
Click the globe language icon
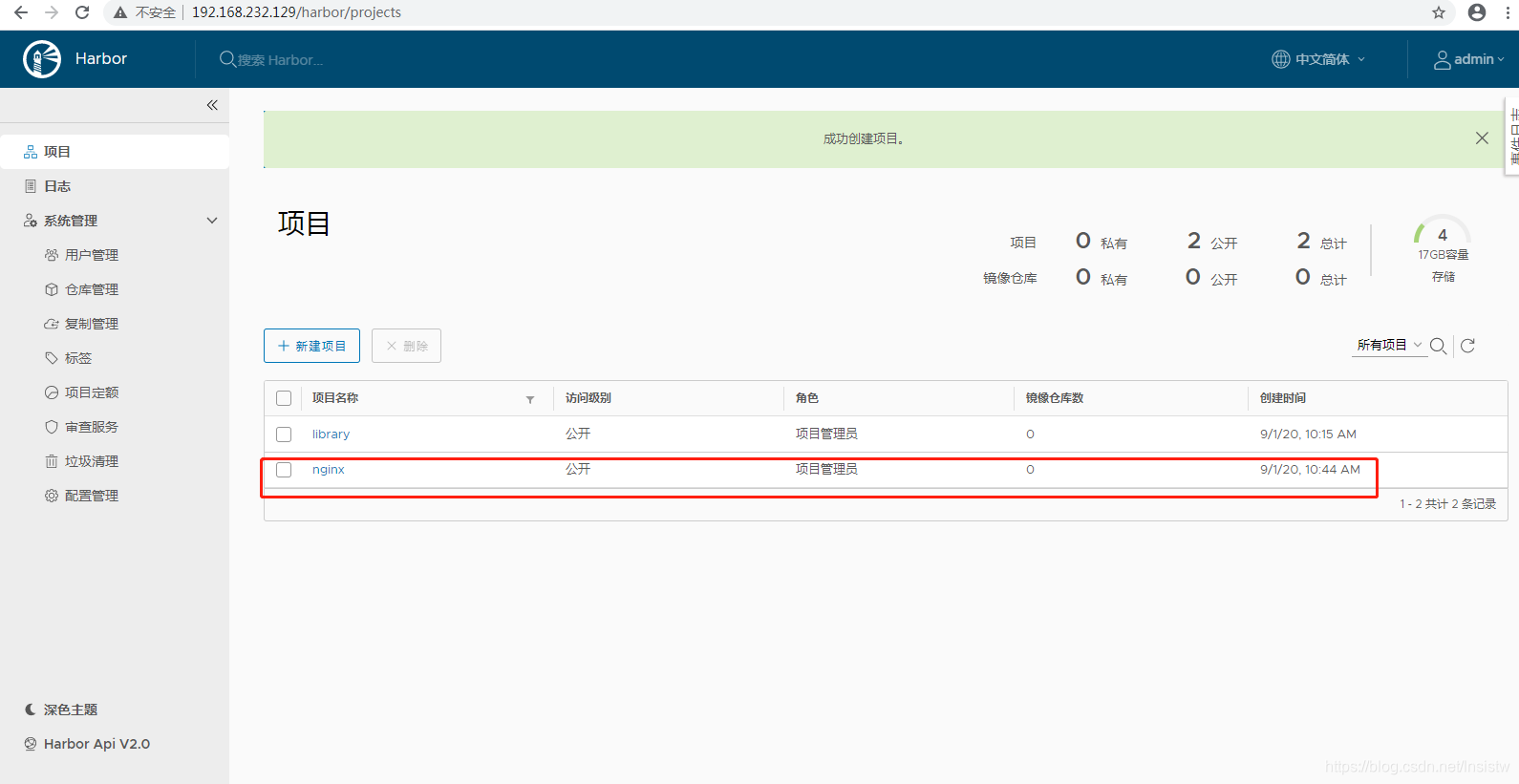tap(1280, 59)
